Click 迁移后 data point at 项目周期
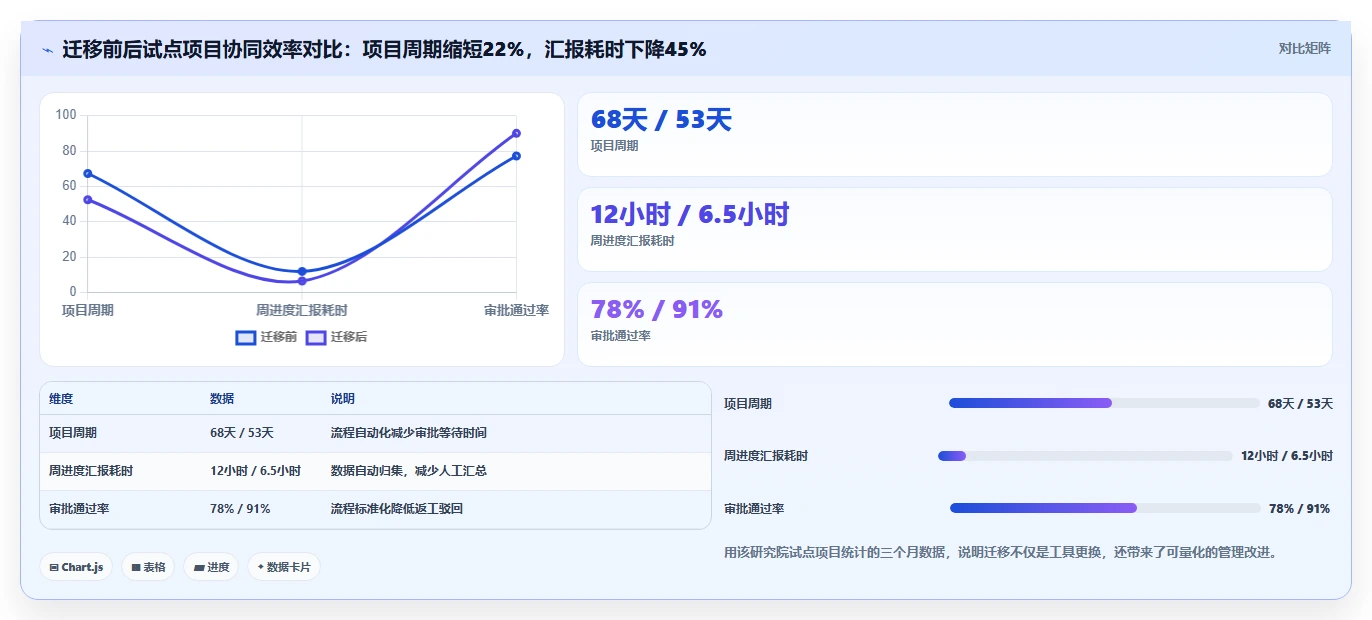Viewport: 1372px width, 620px height. point(88,199)
